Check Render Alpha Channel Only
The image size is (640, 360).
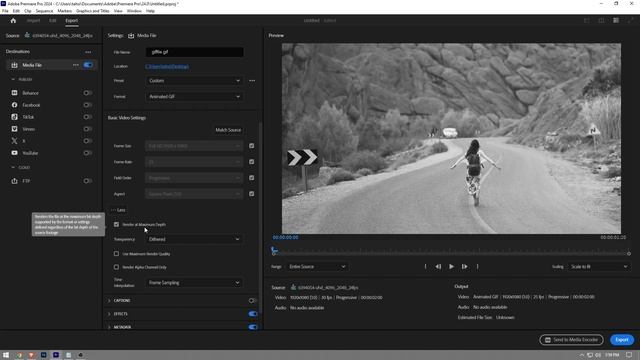pos(116,267)
